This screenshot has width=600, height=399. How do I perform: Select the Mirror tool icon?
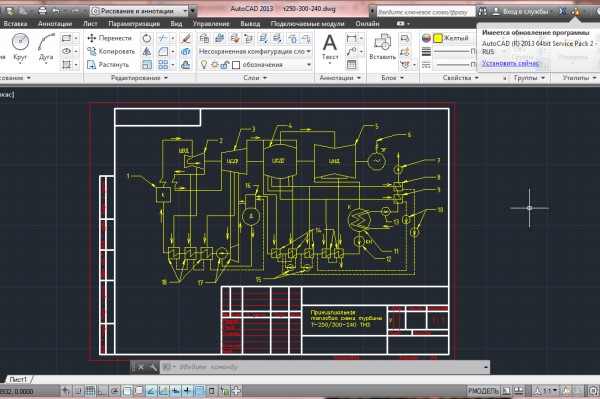[147, 51]
